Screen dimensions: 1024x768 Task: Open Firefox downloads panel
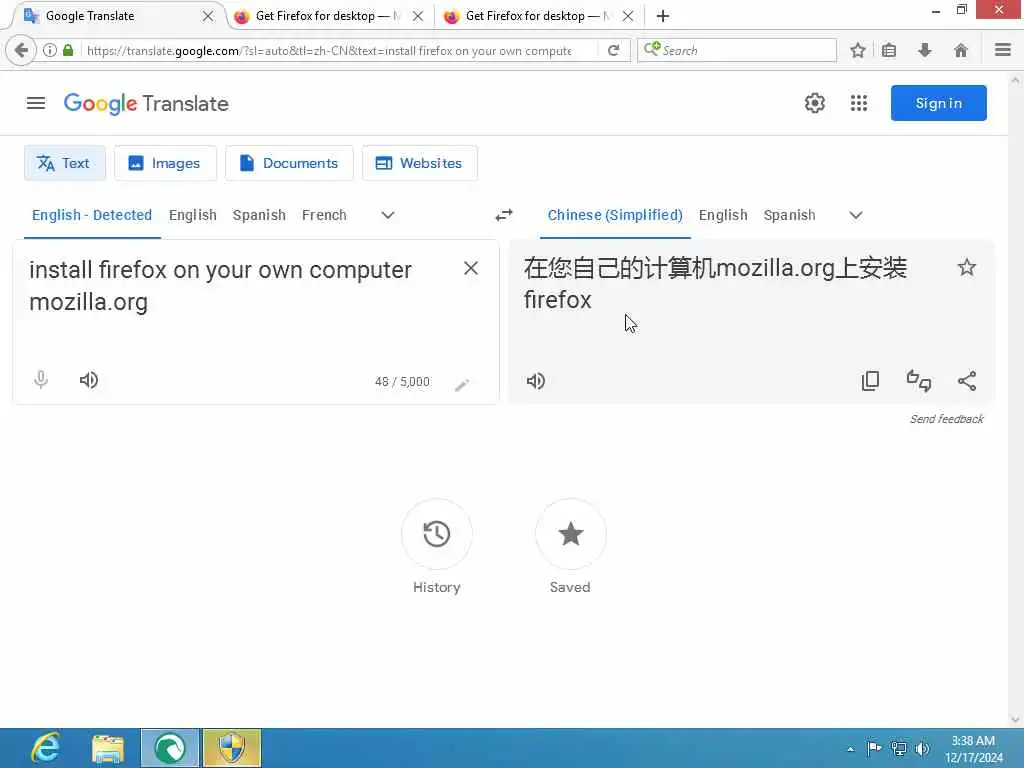tap(925, 50)
